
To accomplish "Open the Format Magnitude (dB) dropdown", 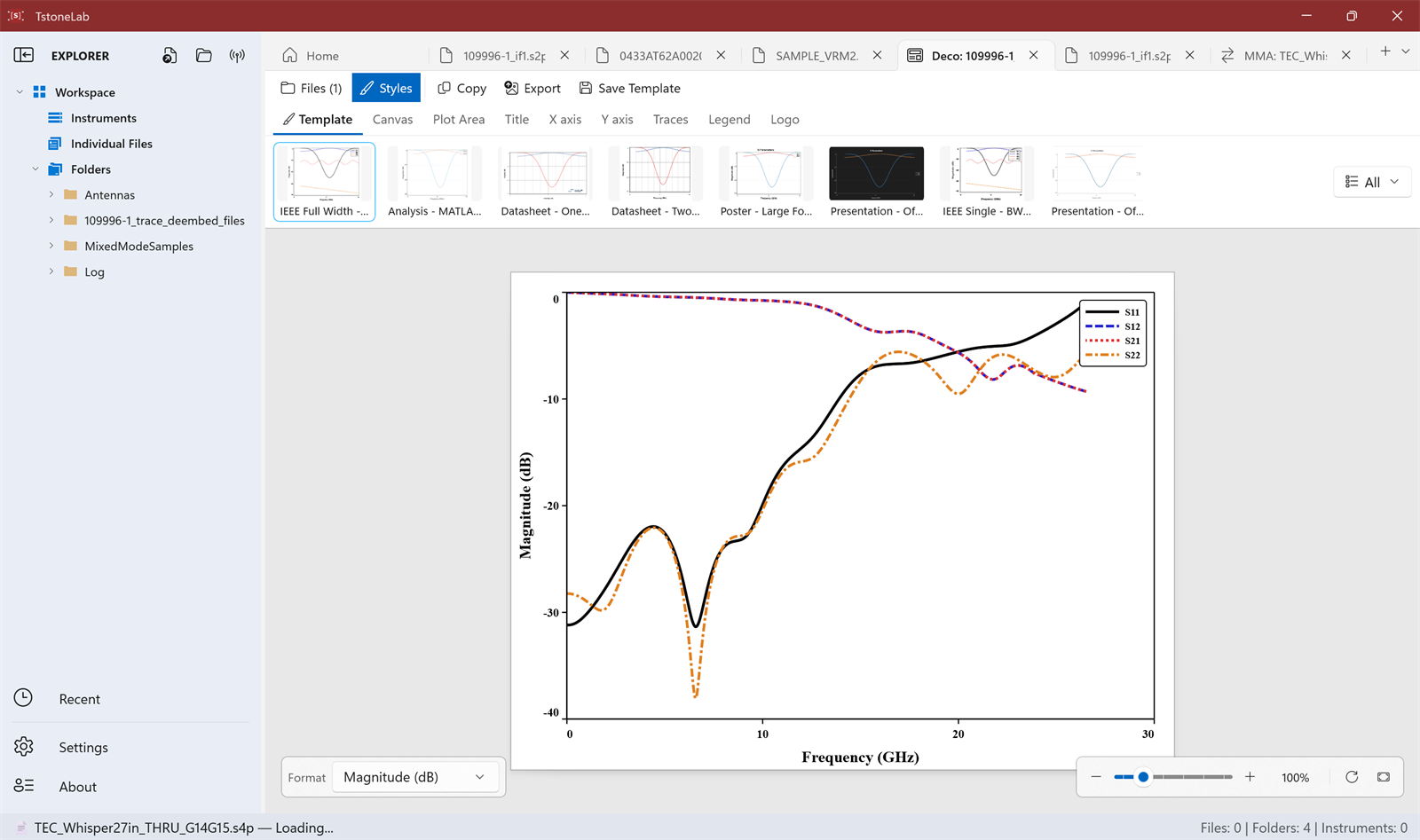I will (x=414, y=777).
